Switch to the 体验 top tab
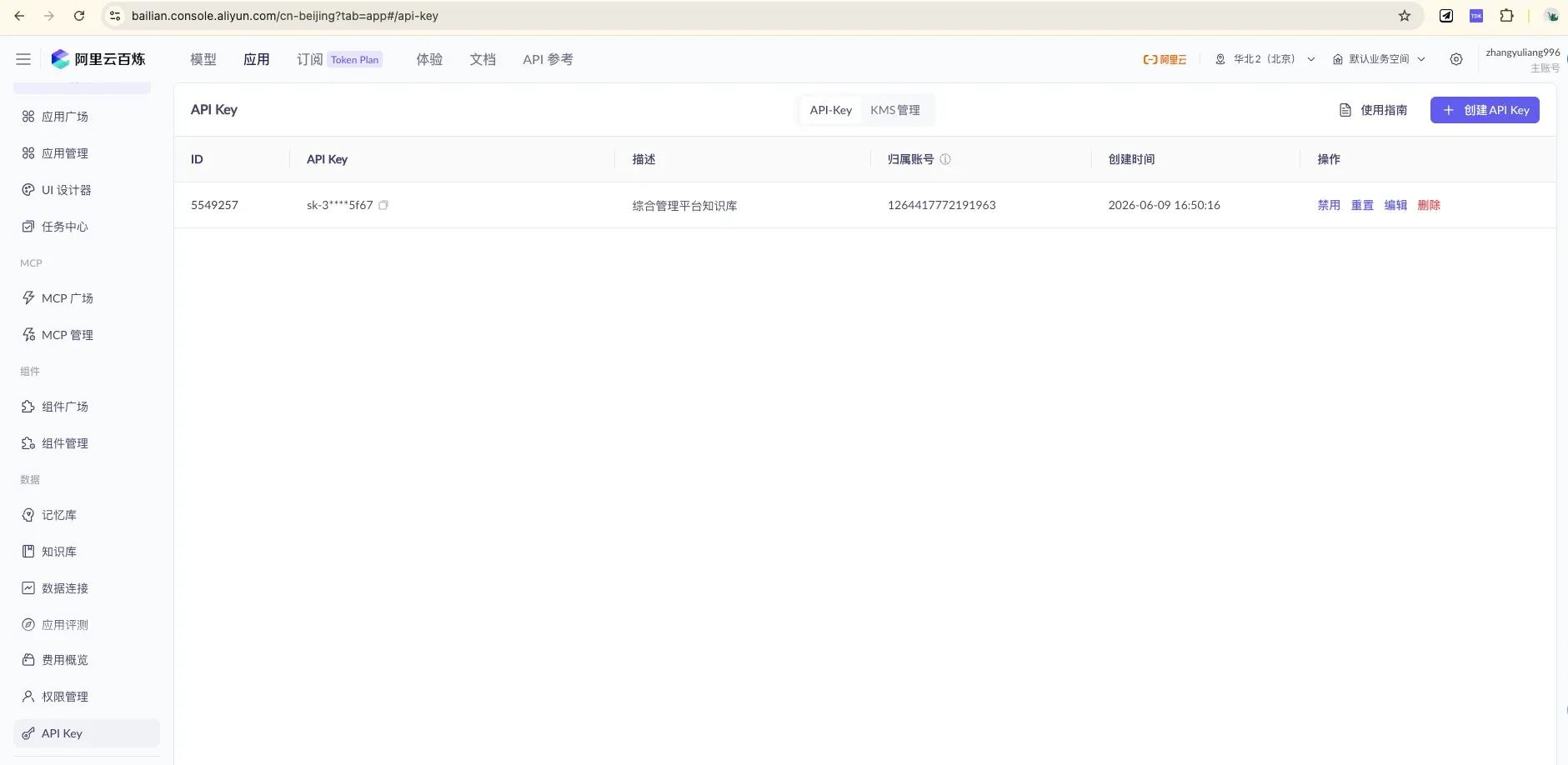This screenshot has height=765, width=1568. (x=429, y=59)
